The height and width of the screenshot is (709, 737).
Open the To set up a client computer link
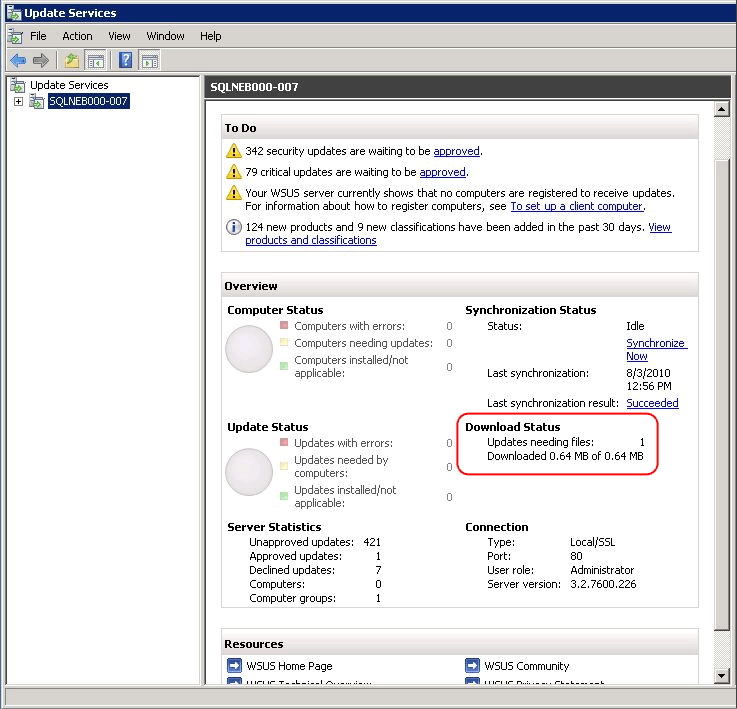click(577, 206)
